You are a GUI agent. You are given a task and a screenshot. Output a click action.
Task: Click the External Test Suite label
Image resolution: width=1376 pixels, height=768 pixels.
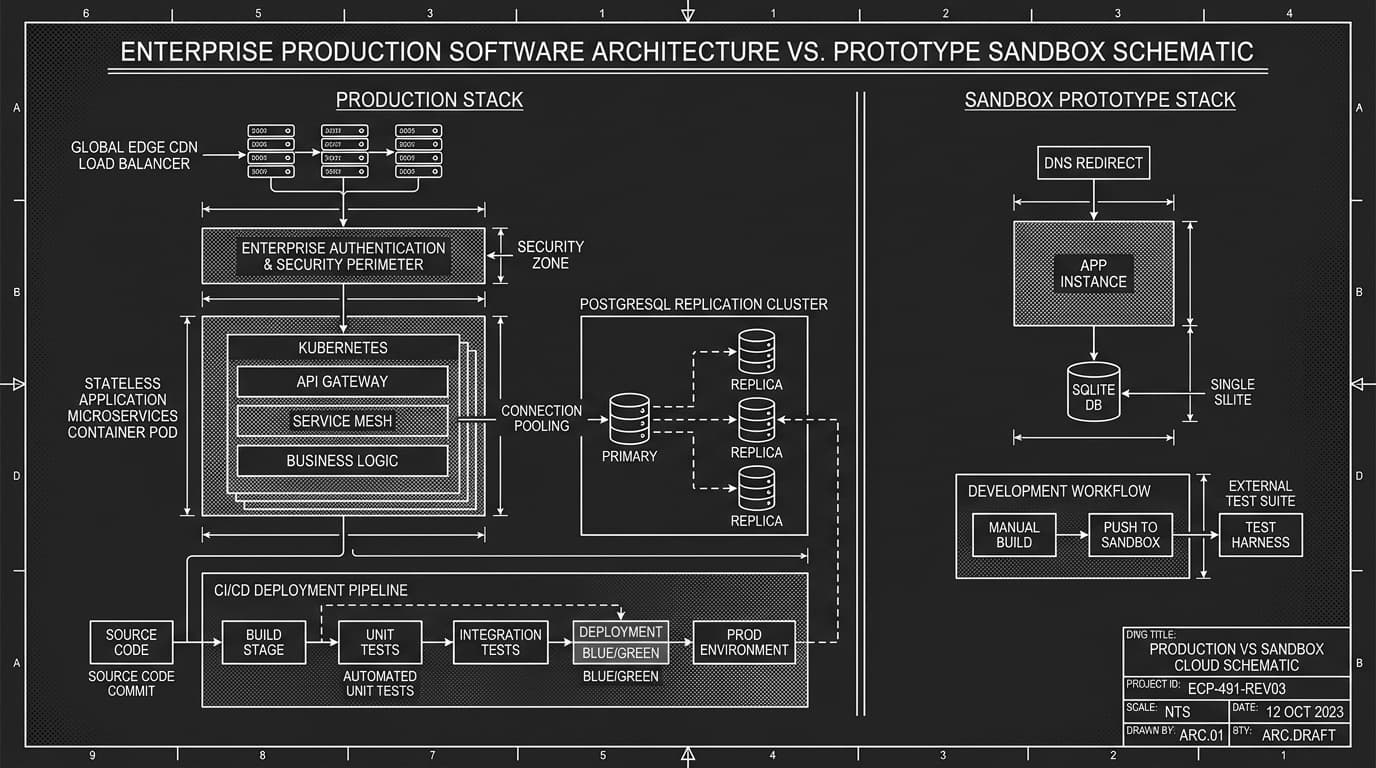tap(1260, 493)
